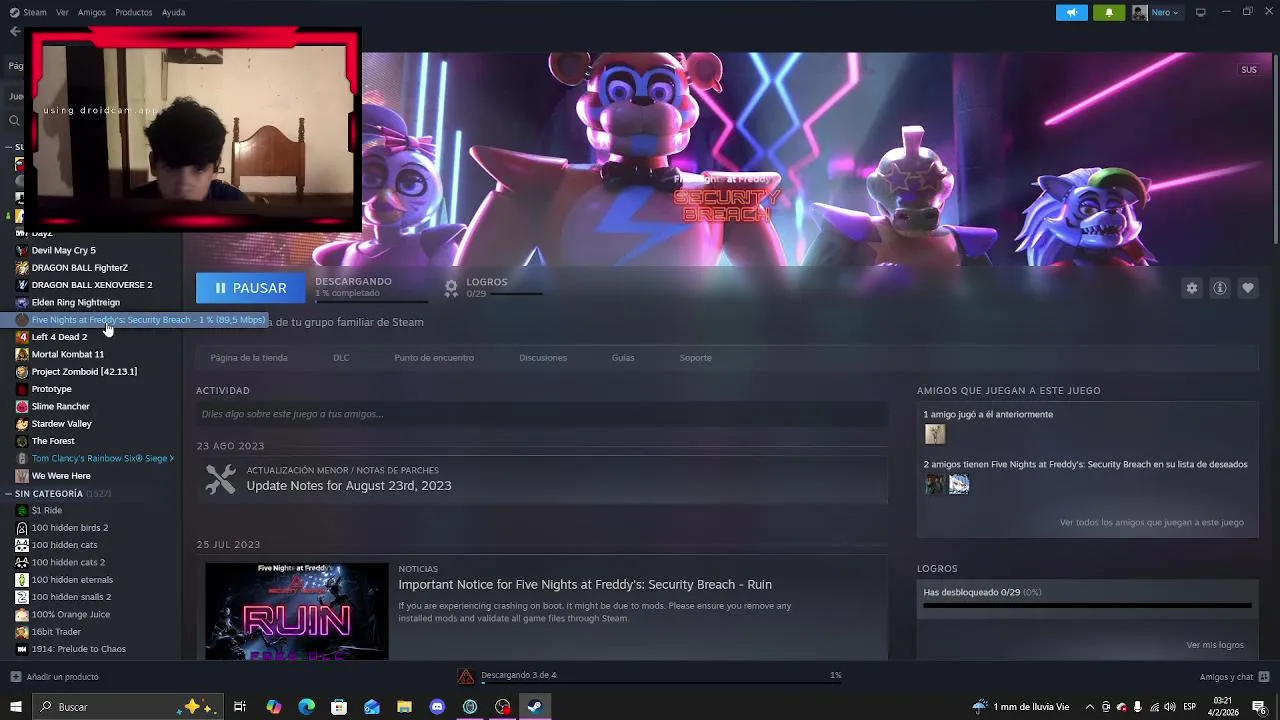Open the Important Notice Ruin news article

click(x=585, y=585)
